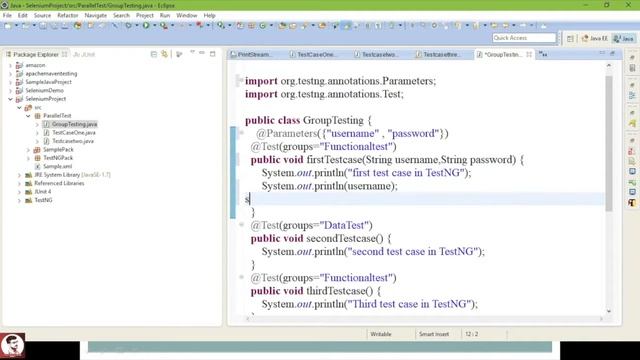Click the Open Type toolbar icon
The width and height of the screenshot is (640, 360).
click(282, 26)
